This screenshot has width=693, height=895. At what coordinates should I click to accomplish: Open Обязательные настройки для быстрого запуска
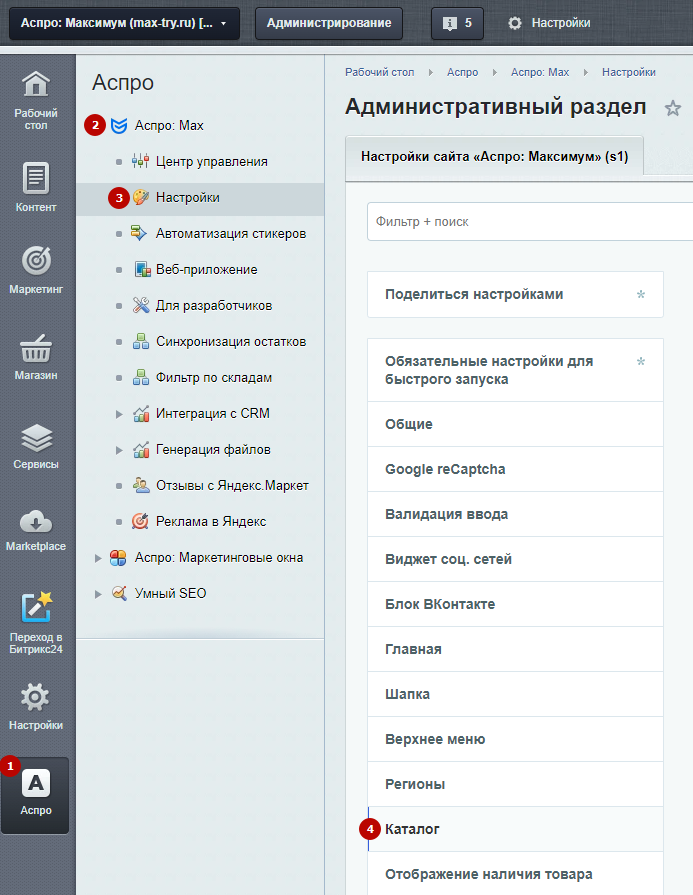tap(515, 370)
